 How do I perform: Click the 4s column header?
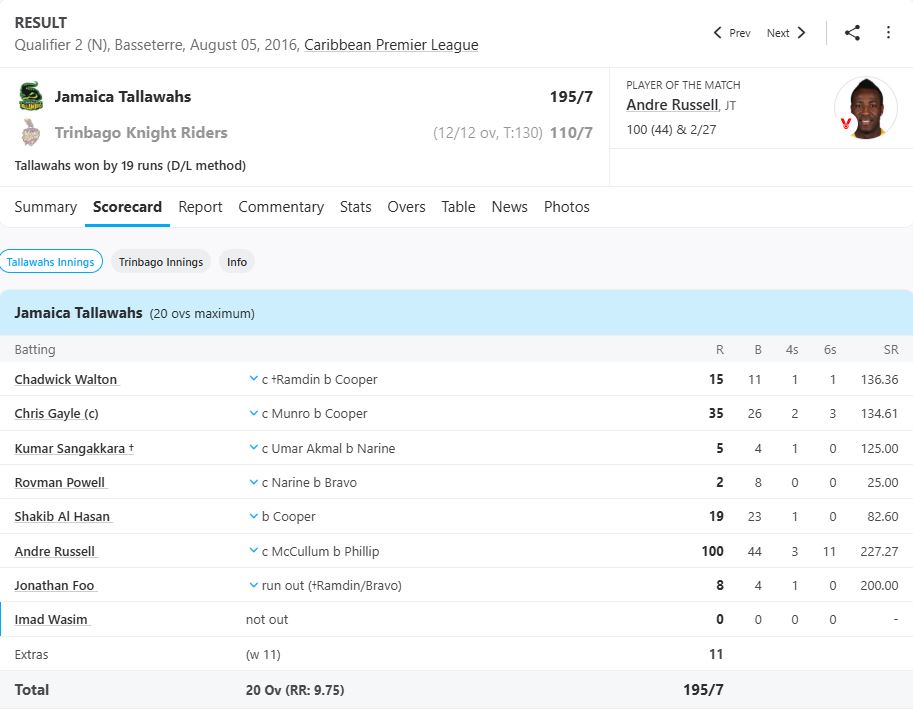792,349
